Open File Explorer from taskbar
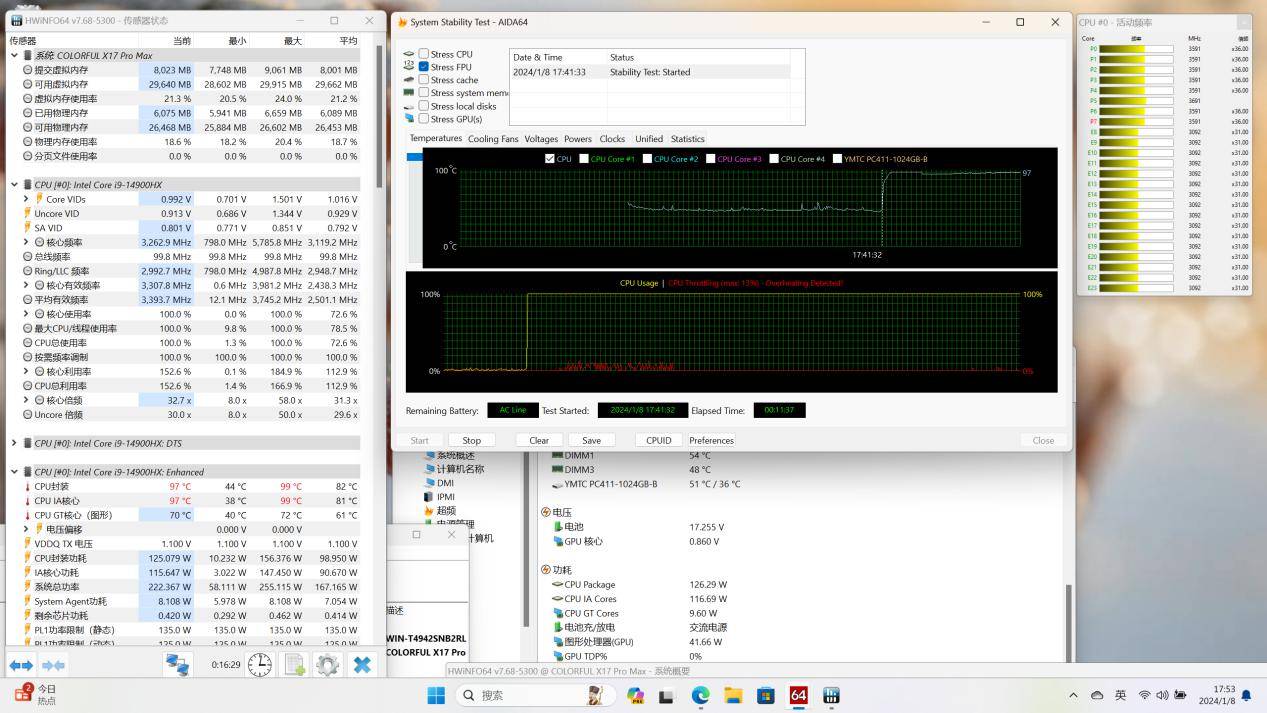 [733, 695]
